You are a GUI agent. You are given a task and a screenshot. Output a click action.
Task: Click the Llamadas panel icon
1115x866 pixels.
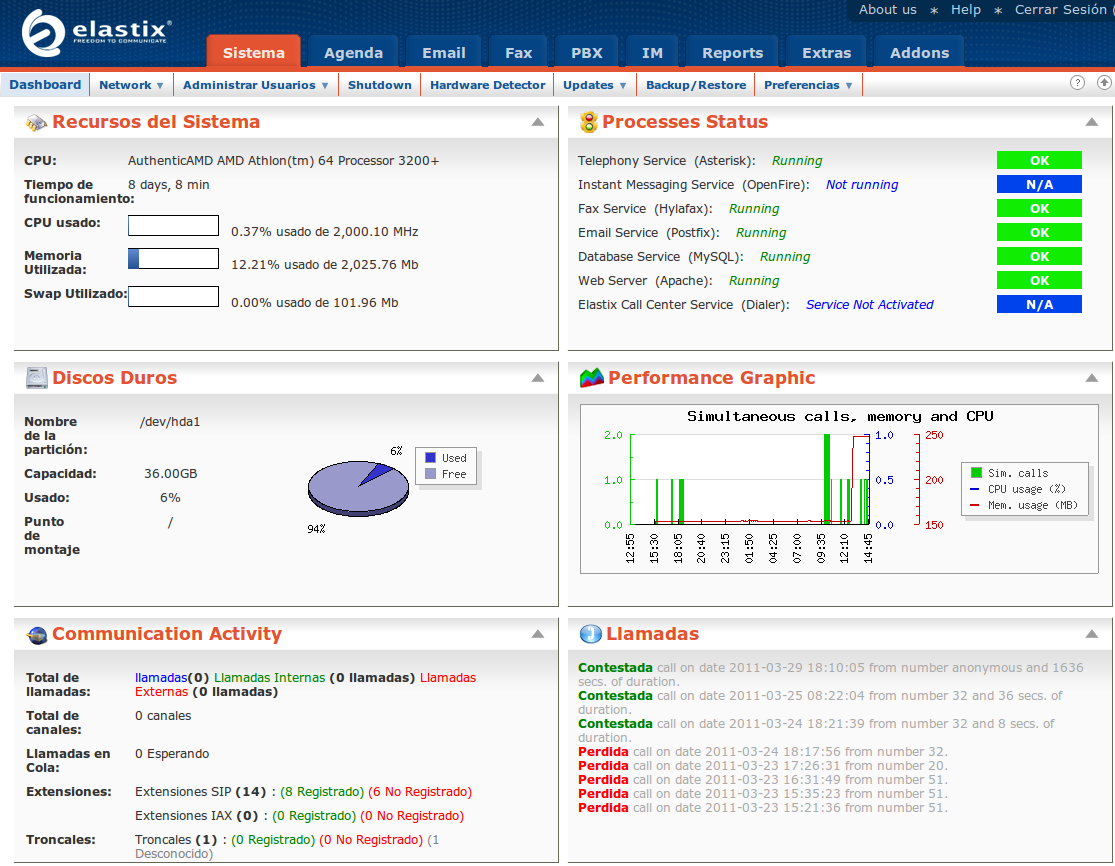tap(589, 634)
